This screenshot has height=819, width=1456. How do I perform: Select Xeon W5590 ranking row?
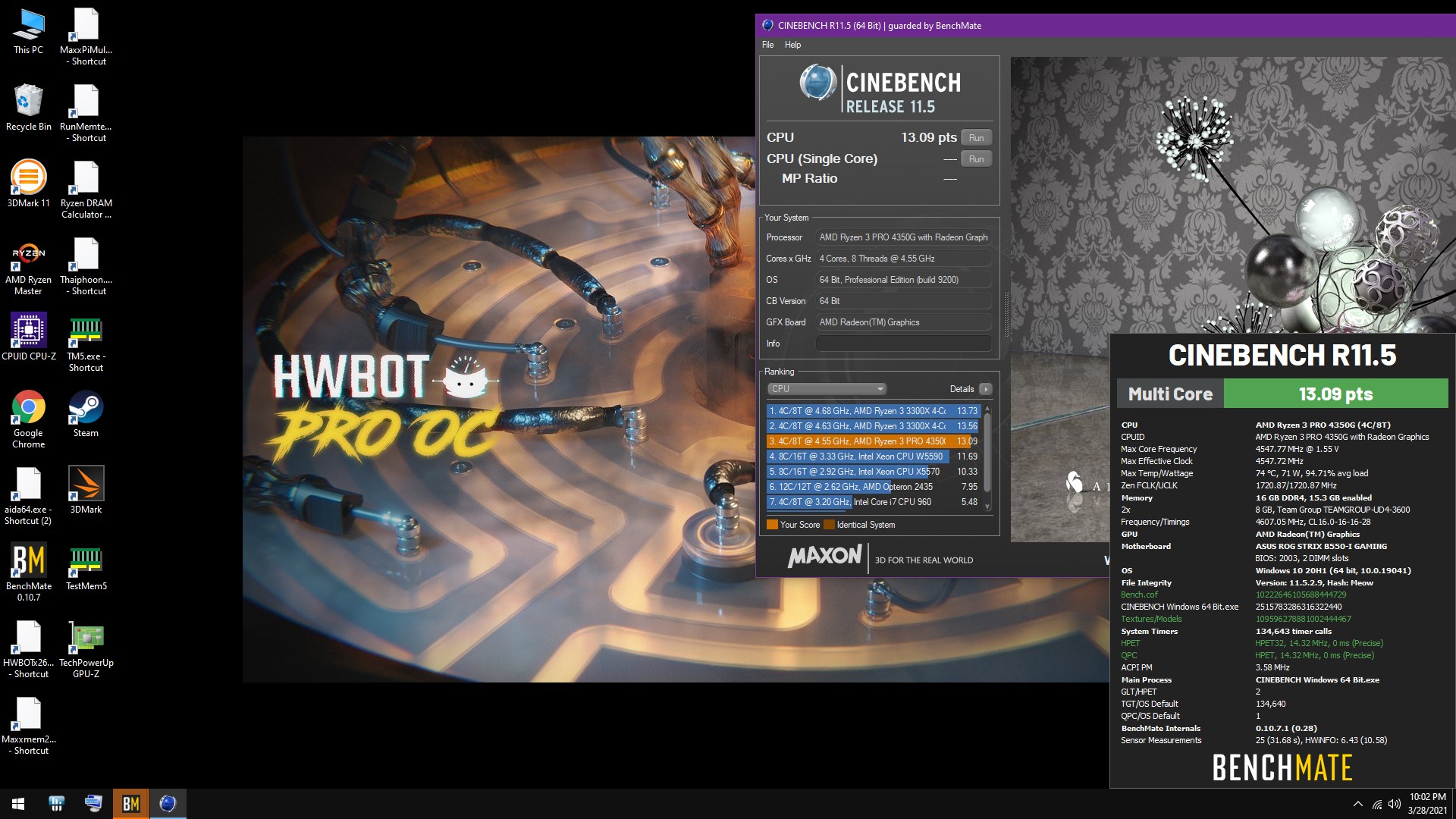(874, 457)
